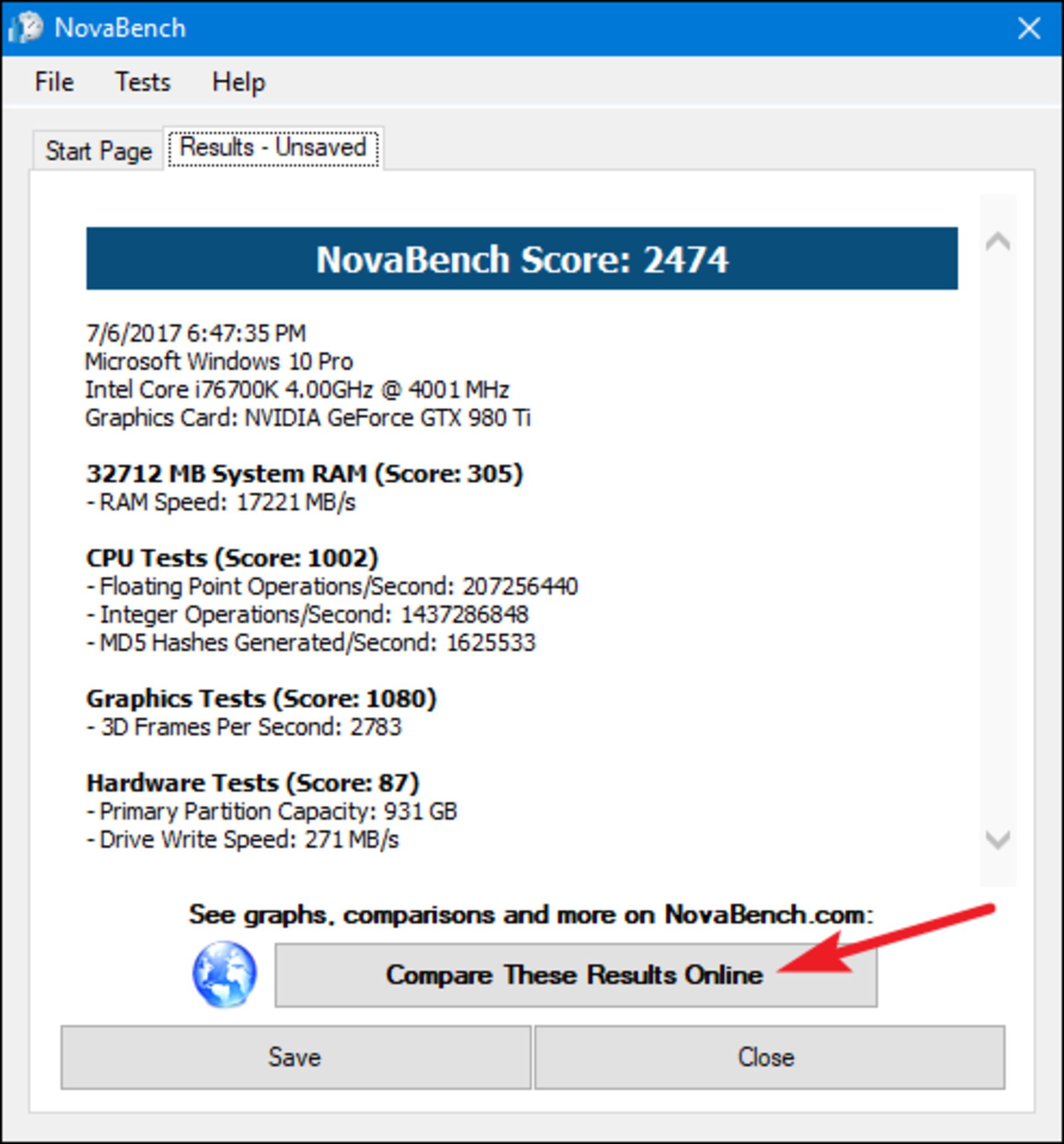Viewport: 1064px width, 1144px height.
Task: Click the Drive Write Speed: 271 MB/s line
Action: [x=243, y=840]
